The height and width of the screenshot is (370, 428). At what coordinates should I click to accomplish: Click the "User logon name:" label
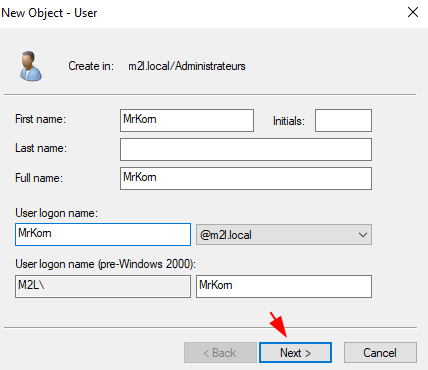[56, 213]
